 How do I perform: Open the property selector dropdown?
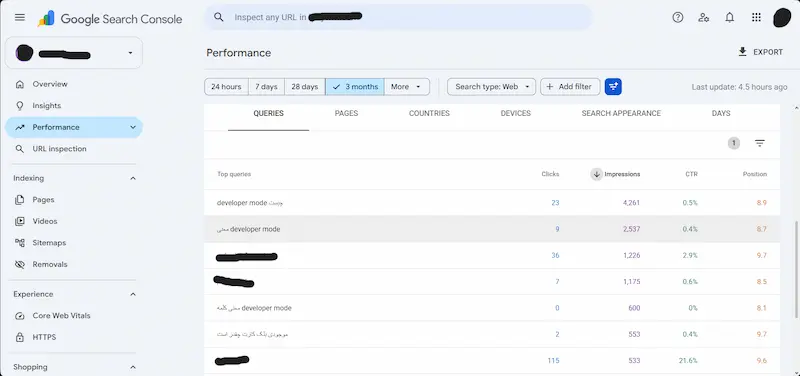[74, 53]
